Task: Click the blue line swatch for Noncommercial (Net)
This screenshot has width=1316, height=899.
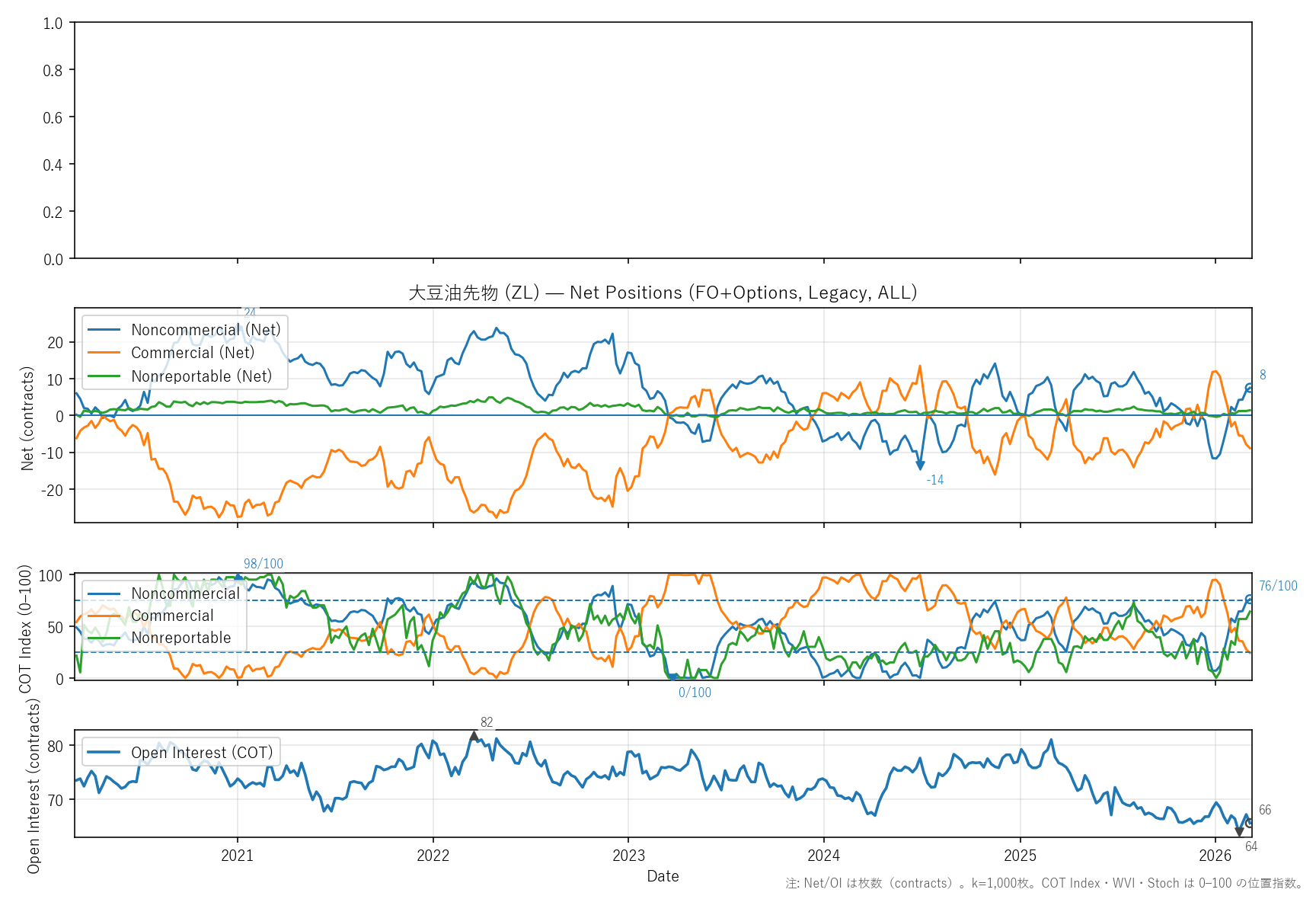Action: [104, 330]
